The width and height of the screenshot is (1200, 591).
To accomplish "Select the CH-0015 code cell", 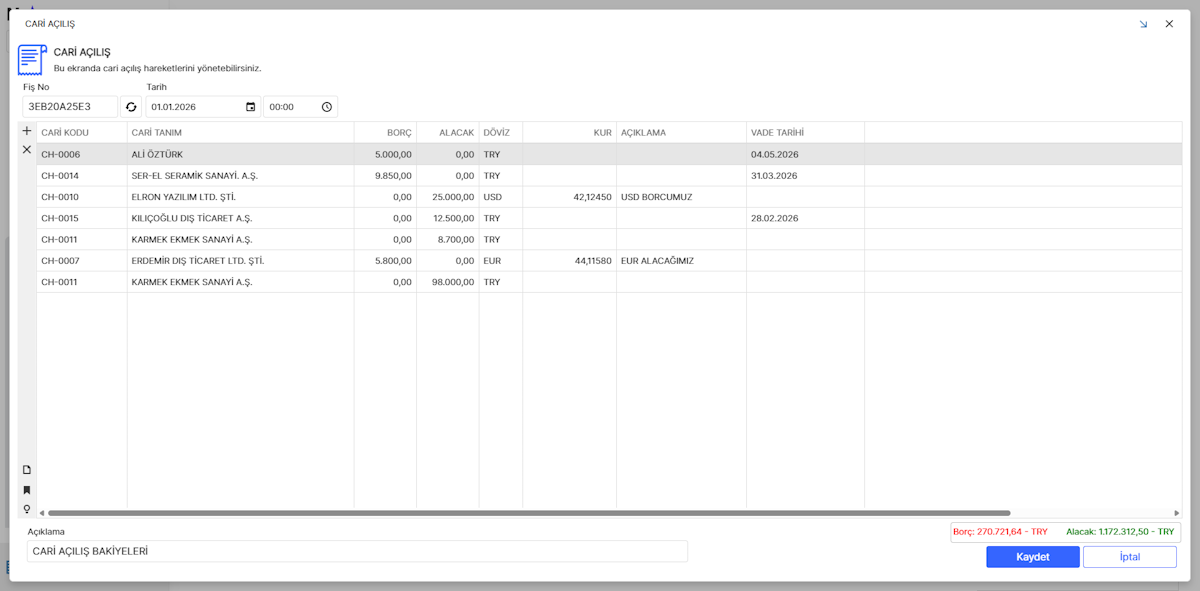I will (x=82, y=218).
